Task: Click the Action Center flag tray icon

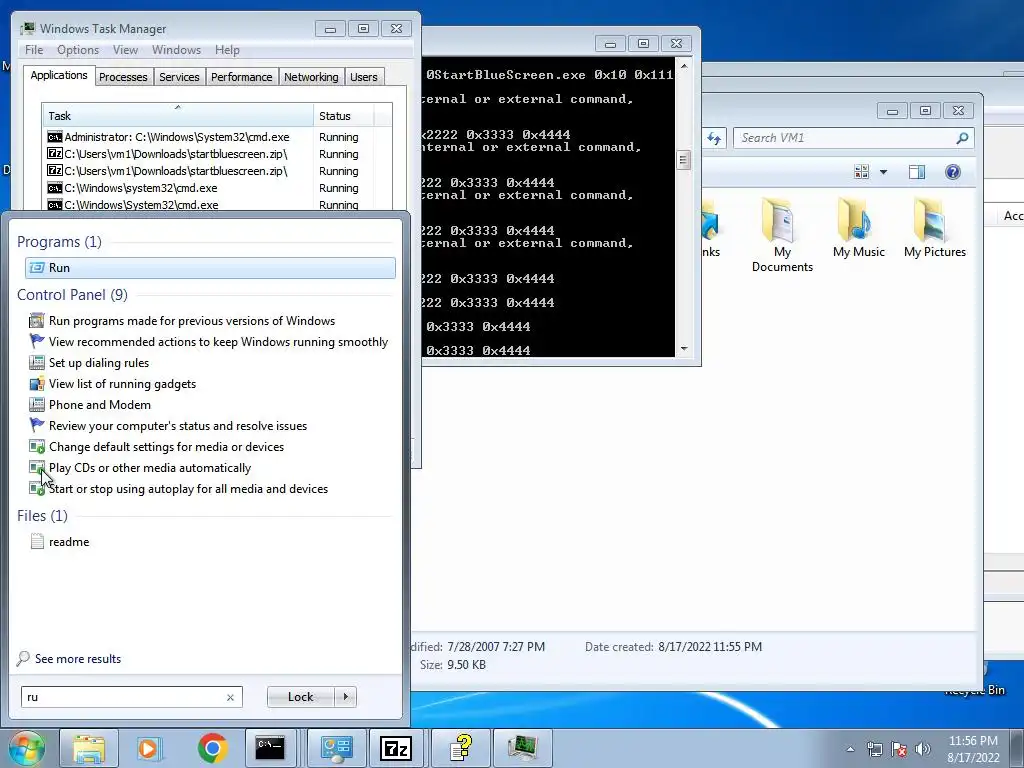Action: click(x=899, y=749)
